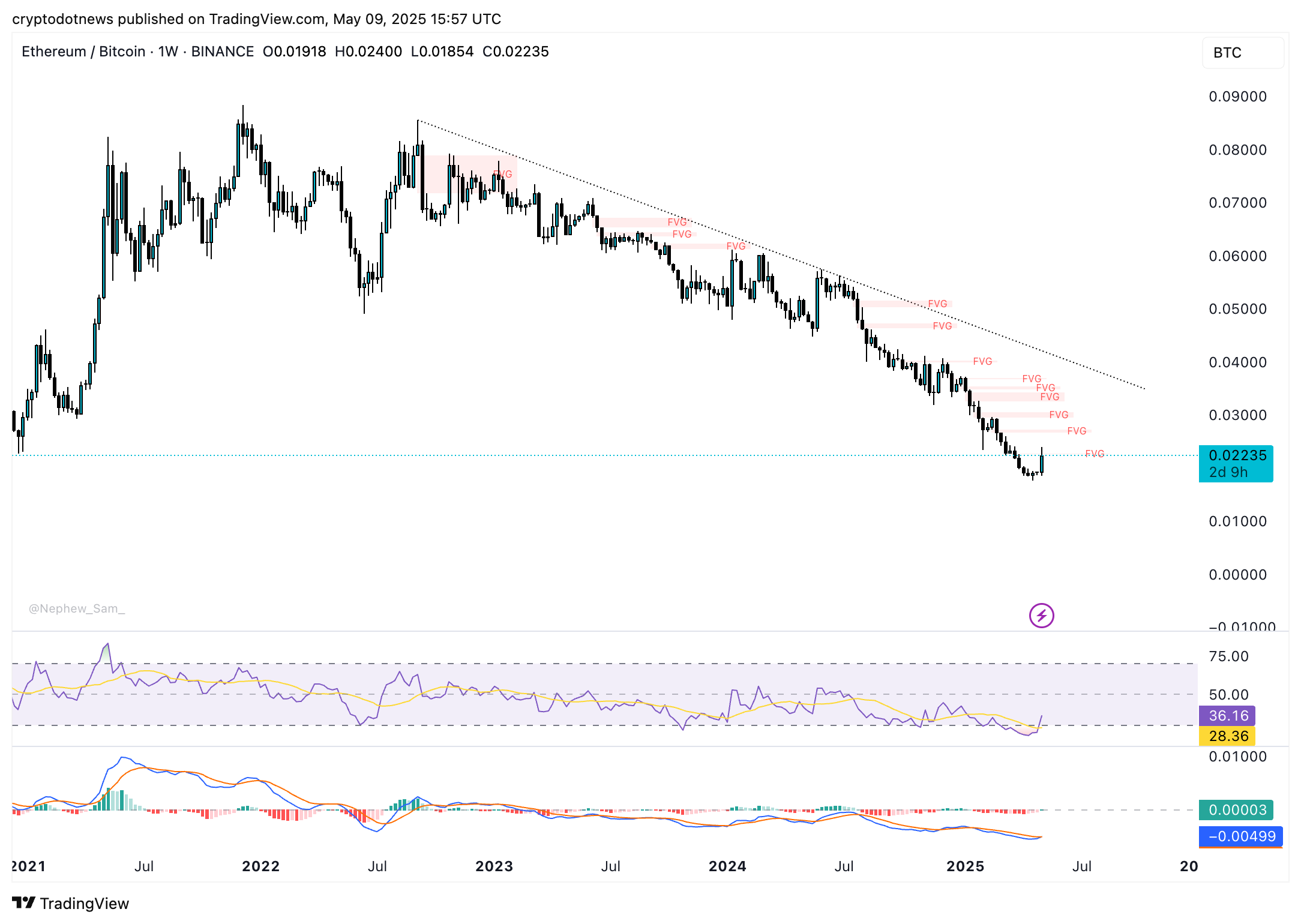Click the 1W timeframe label in header

pyautogui.click(x=168, y=52)
